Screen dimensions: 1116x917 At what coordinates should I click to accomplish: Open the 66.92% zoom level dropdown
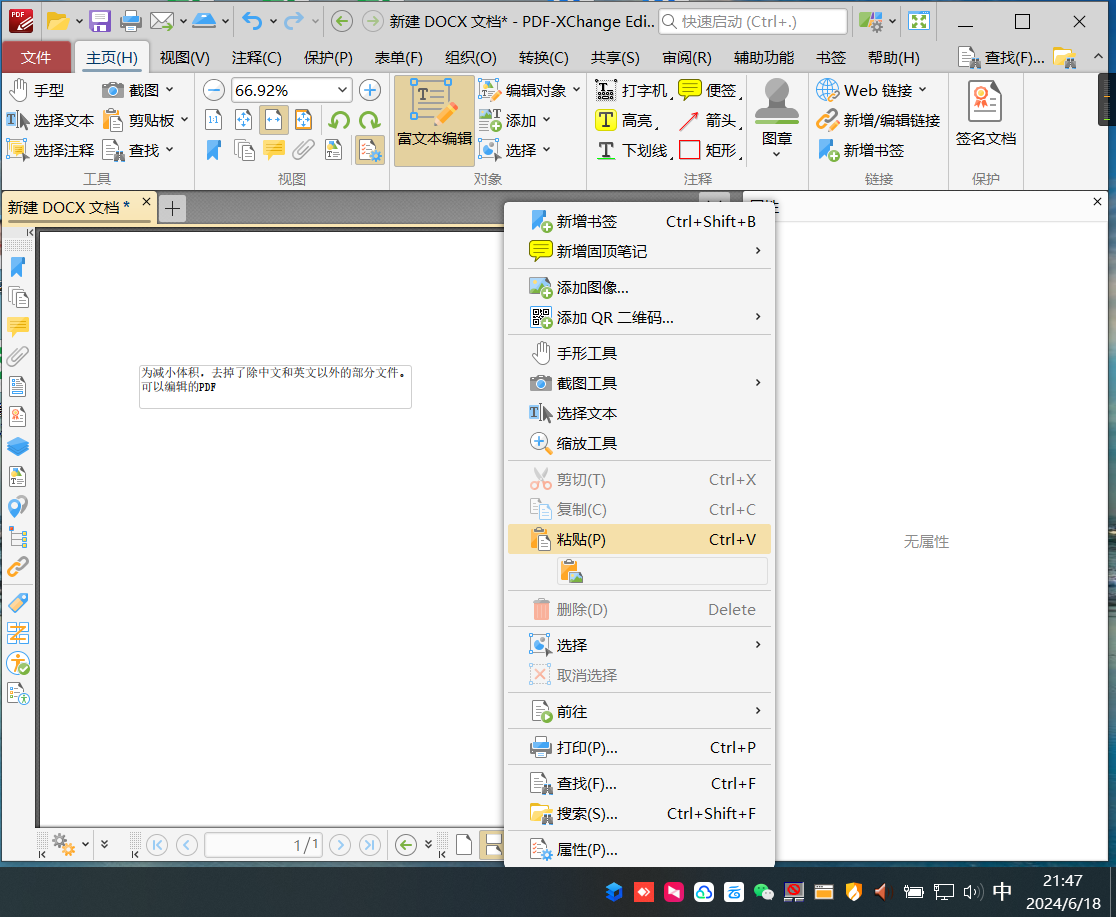click(343, 90)
